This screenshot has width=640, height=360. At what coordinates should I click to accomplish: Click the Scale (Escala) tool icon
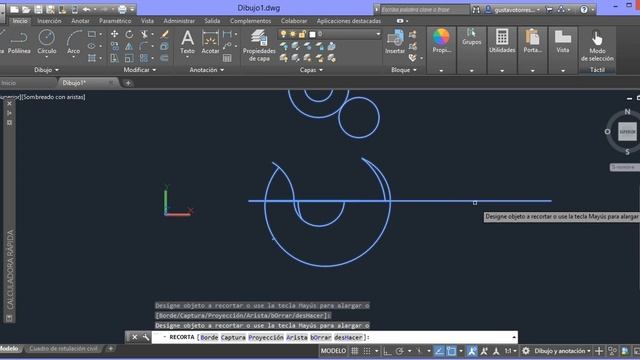[129, 58]
